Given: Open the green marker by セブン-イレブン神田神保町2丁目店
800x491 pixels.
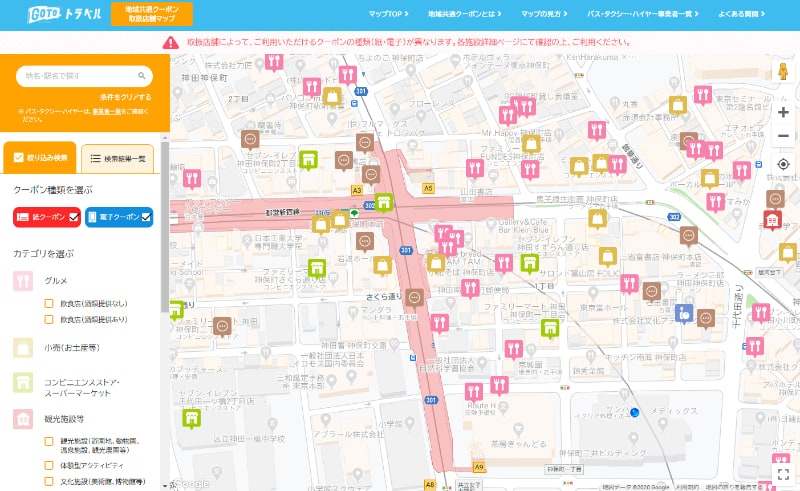Looking at the screenshot, I should (308, 161).
